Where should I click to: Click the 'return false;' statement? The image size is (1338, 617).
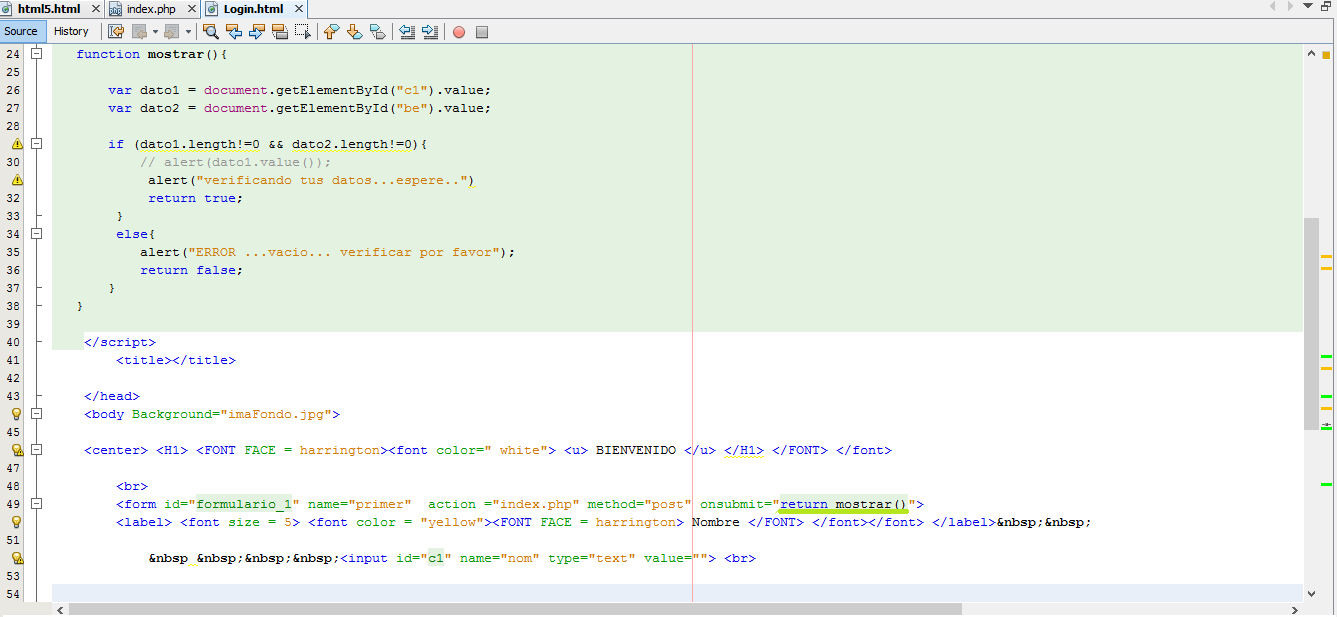click(x=191, y=270)
